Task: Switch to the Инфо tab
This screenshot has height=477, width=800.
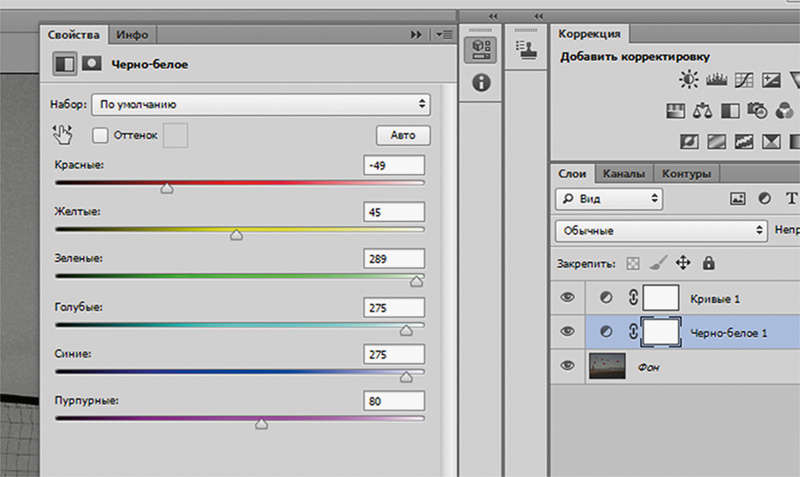Action: point(132,34)
